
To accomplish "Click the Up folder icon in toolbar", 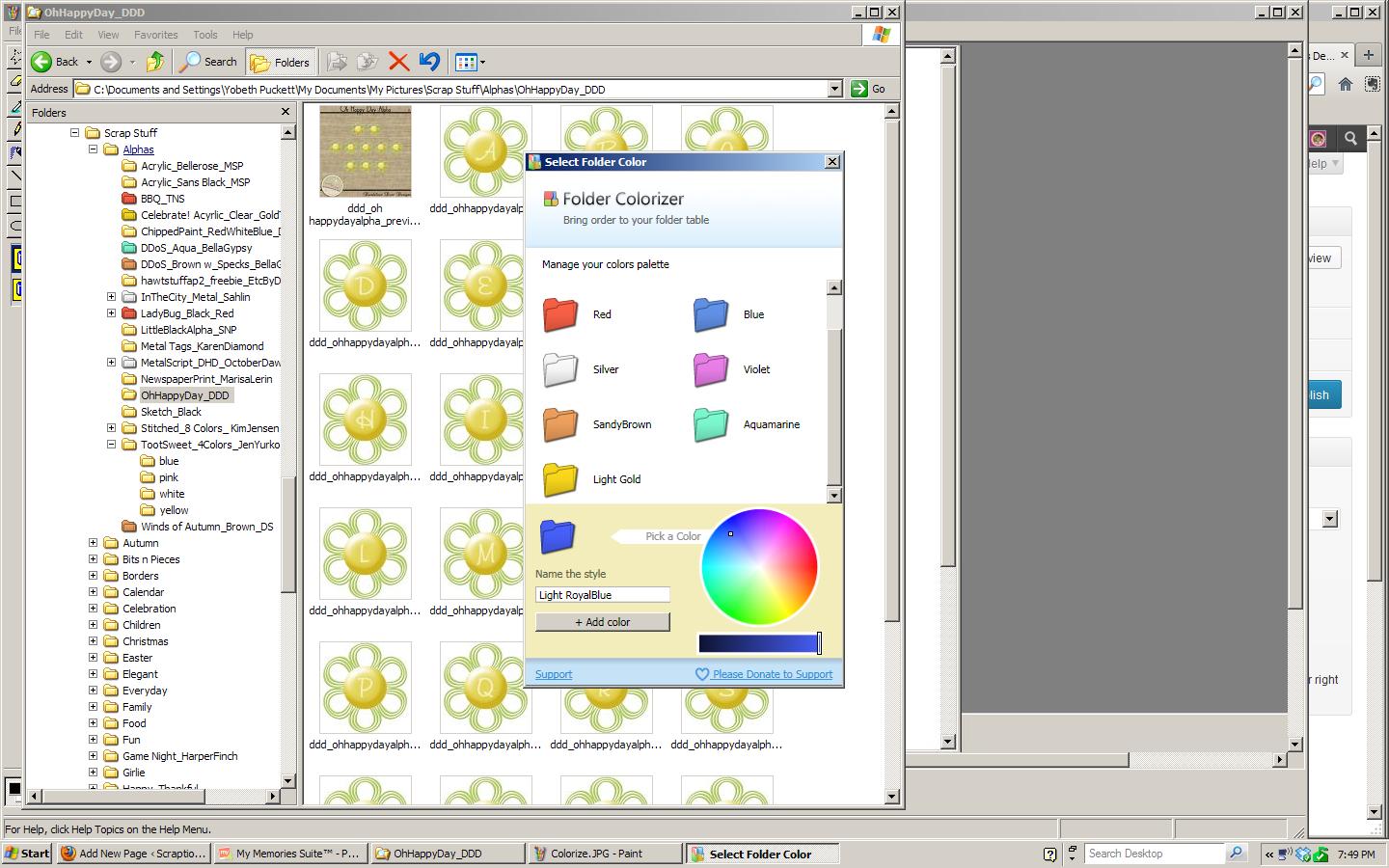I will tap(155, 62).
